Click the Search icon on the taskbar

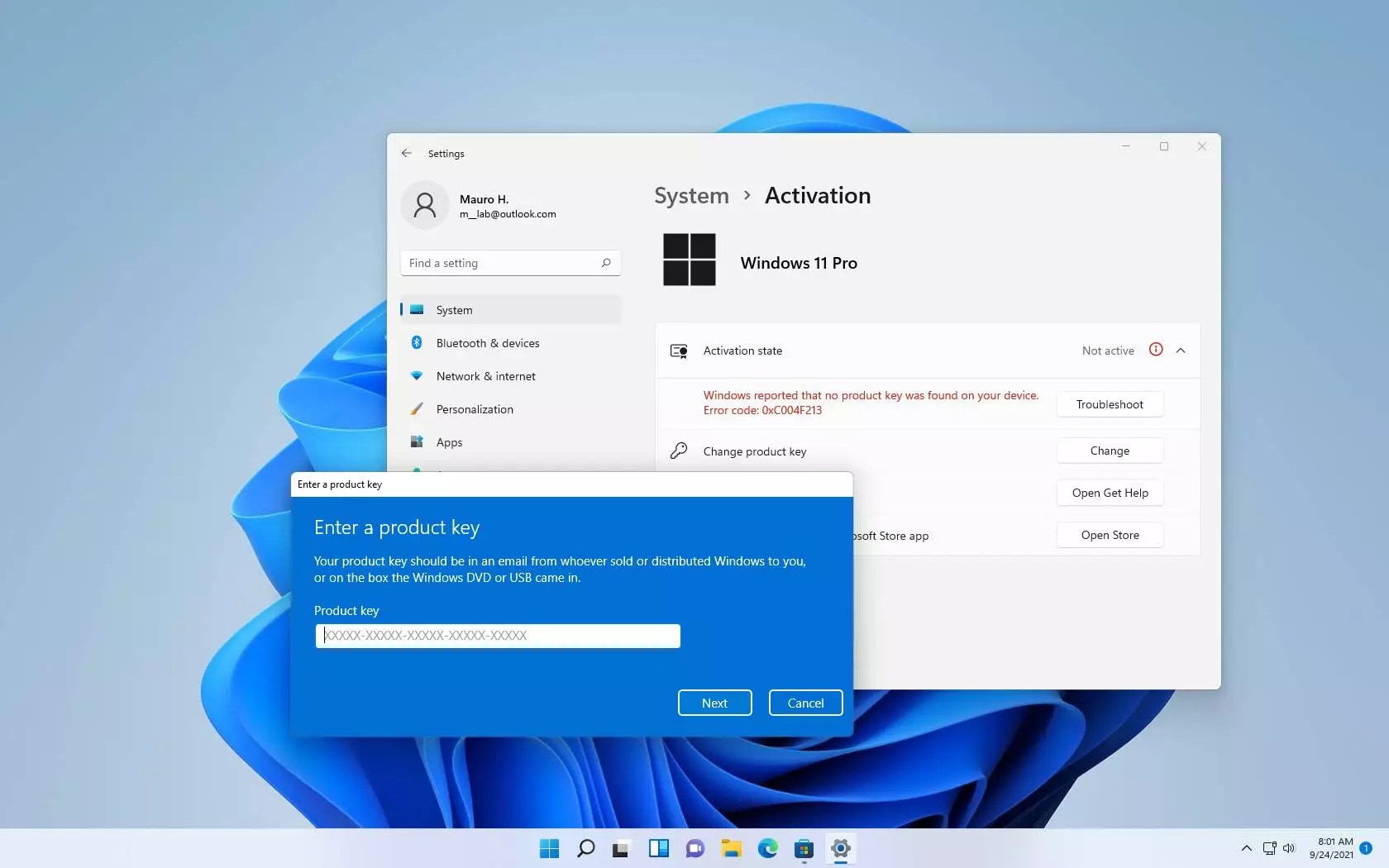pos(585,849)
